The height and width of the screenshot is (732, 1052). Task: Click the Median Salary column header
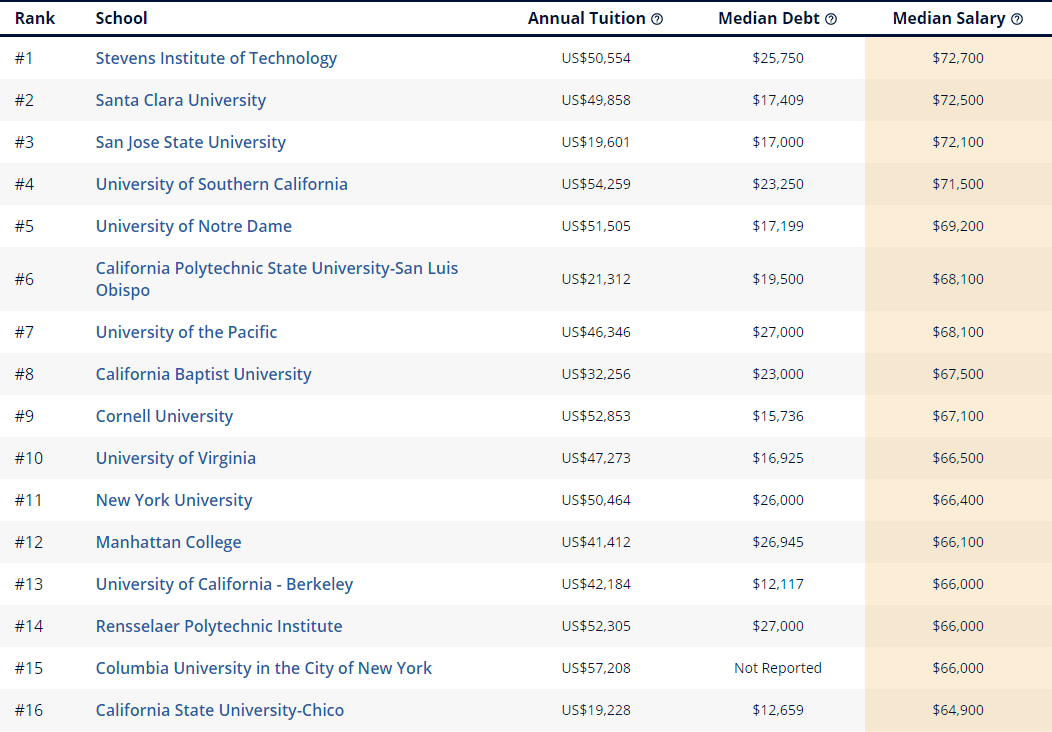click(x=950, y=19)
